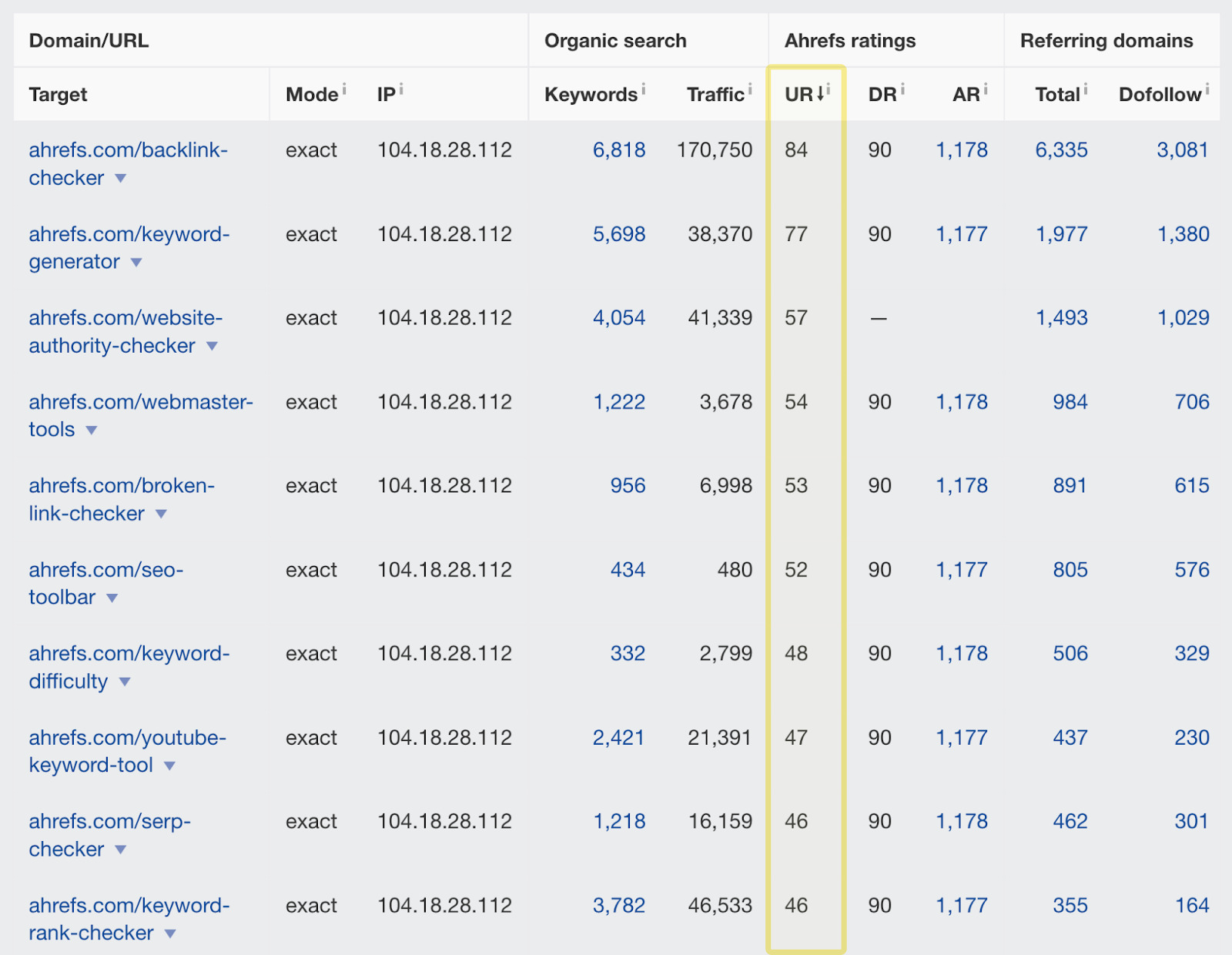
Task: Click total referring domains 1,977
Action: [x=1062, y=234]
